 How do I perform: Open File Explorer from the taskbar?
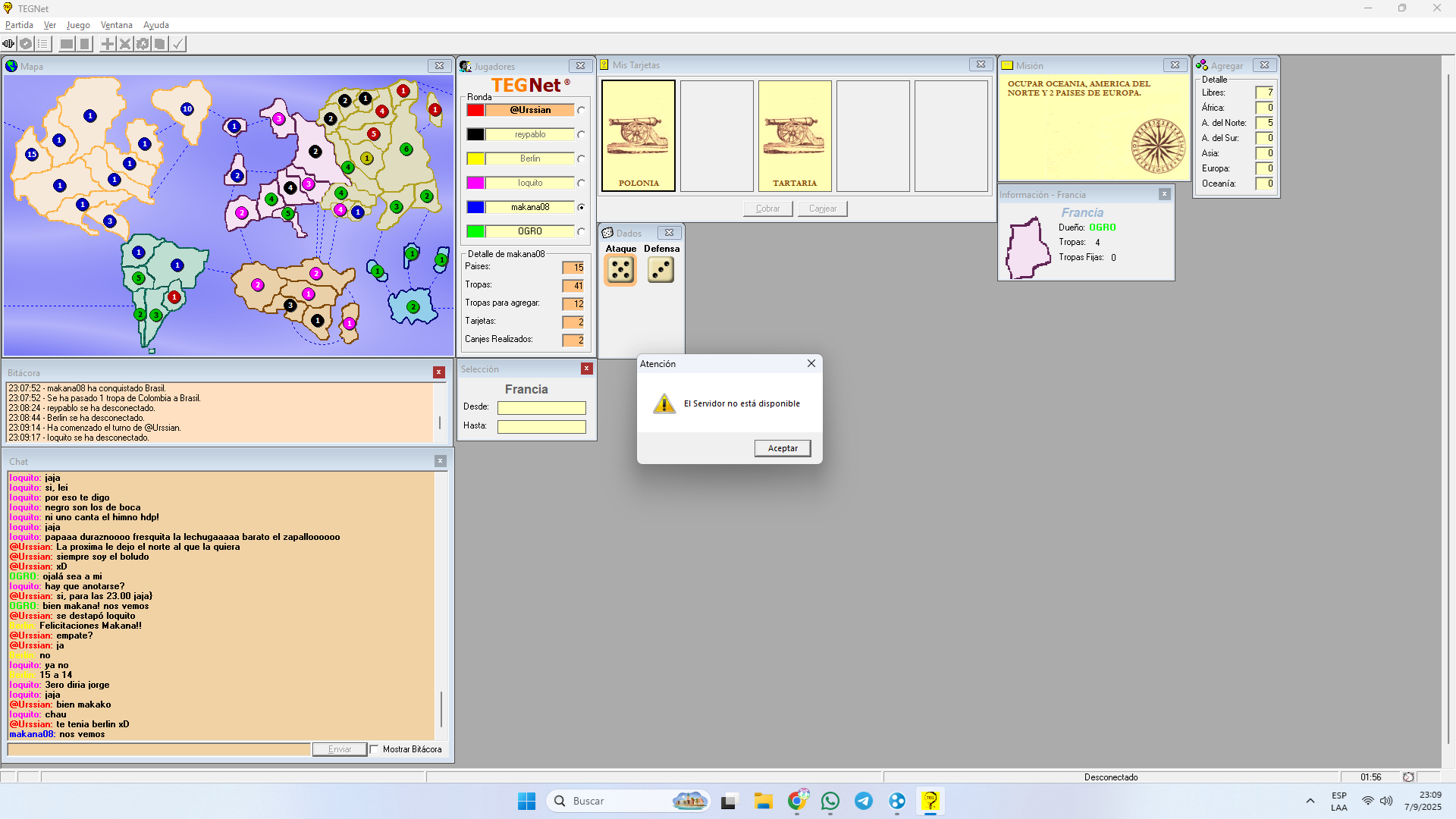click(x=763, y=801)
